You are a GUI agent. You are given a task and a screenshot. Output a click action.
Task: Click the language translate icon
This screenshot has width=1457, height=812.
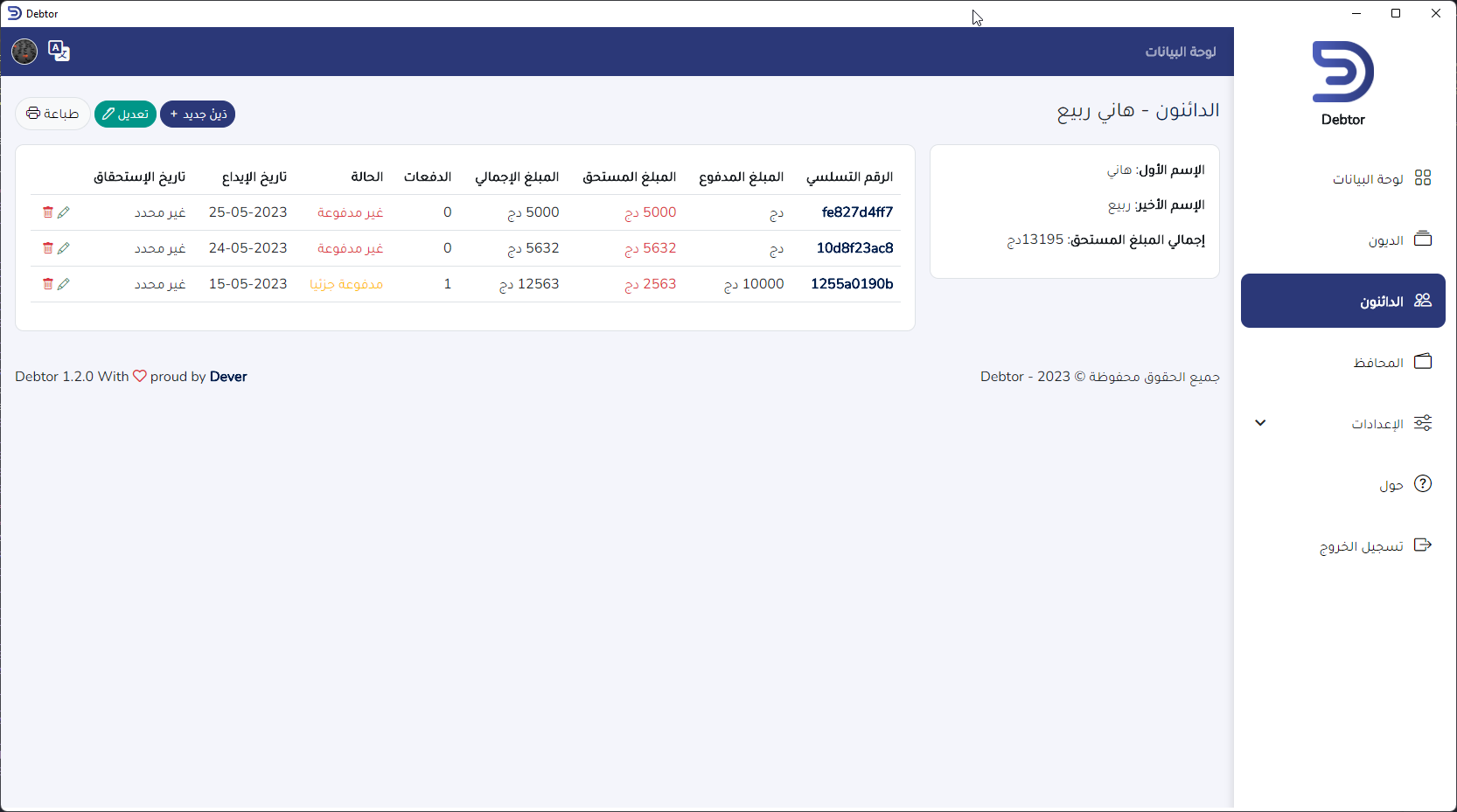tap(59, 52)
